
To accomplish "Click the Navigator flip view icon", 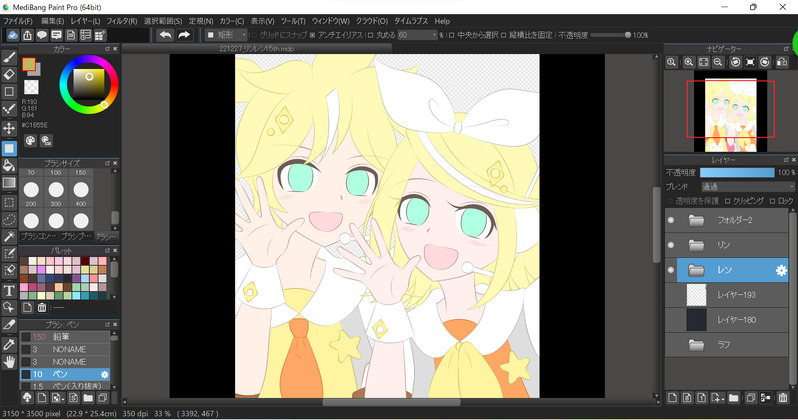I will (x=782, y=62).
